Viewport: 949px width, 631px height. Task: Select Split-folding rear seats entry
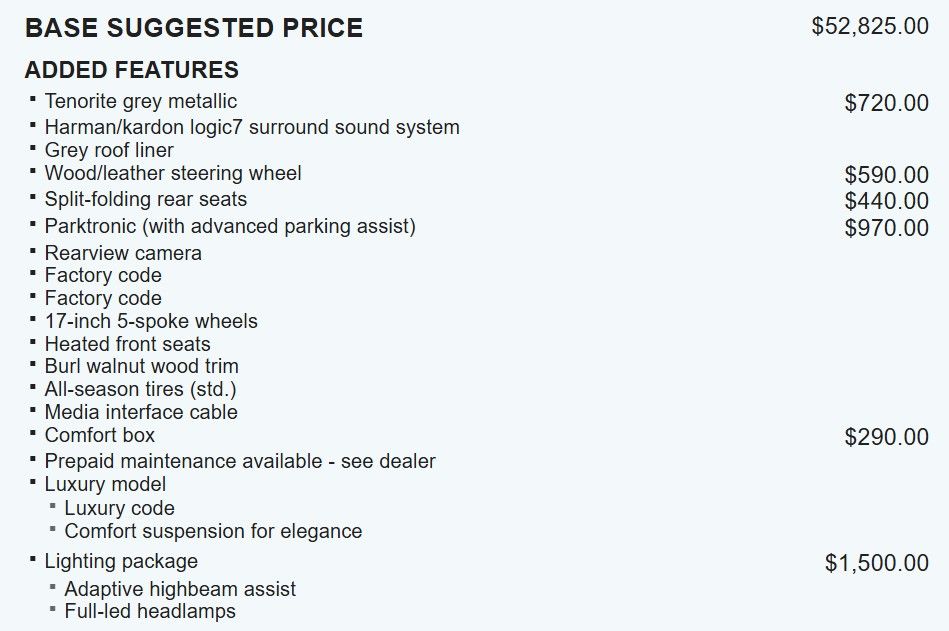point(145,199)
